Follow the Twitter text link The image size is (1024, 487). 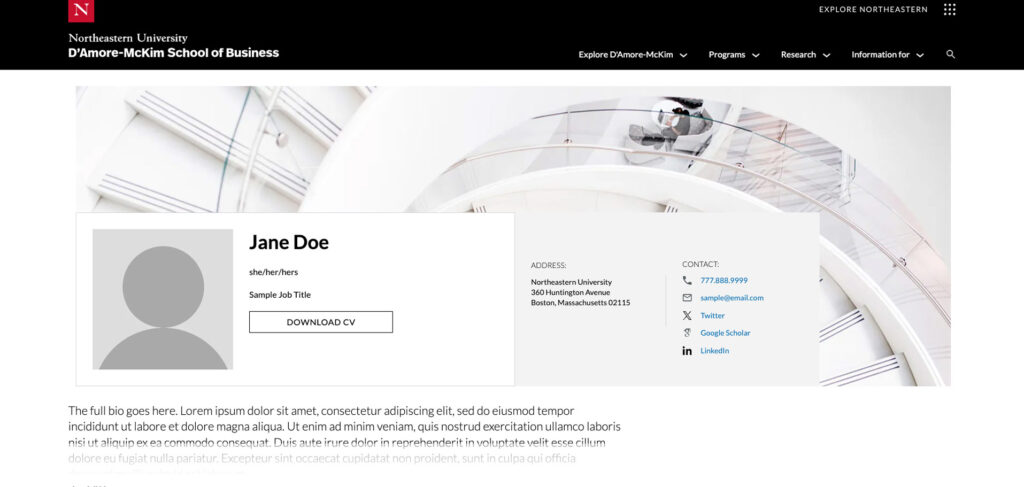click(712, 315)
